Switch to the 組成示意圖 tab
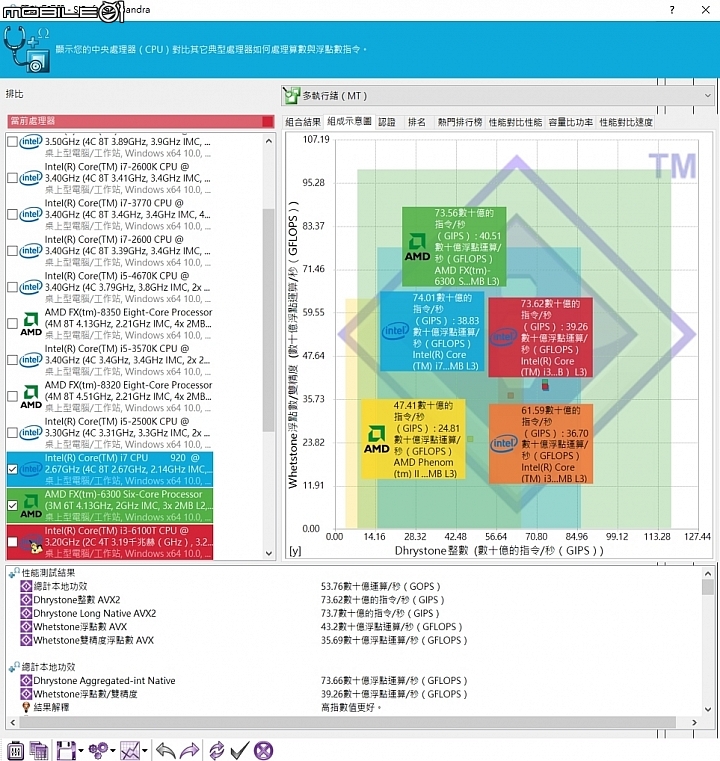 [349, 121]
